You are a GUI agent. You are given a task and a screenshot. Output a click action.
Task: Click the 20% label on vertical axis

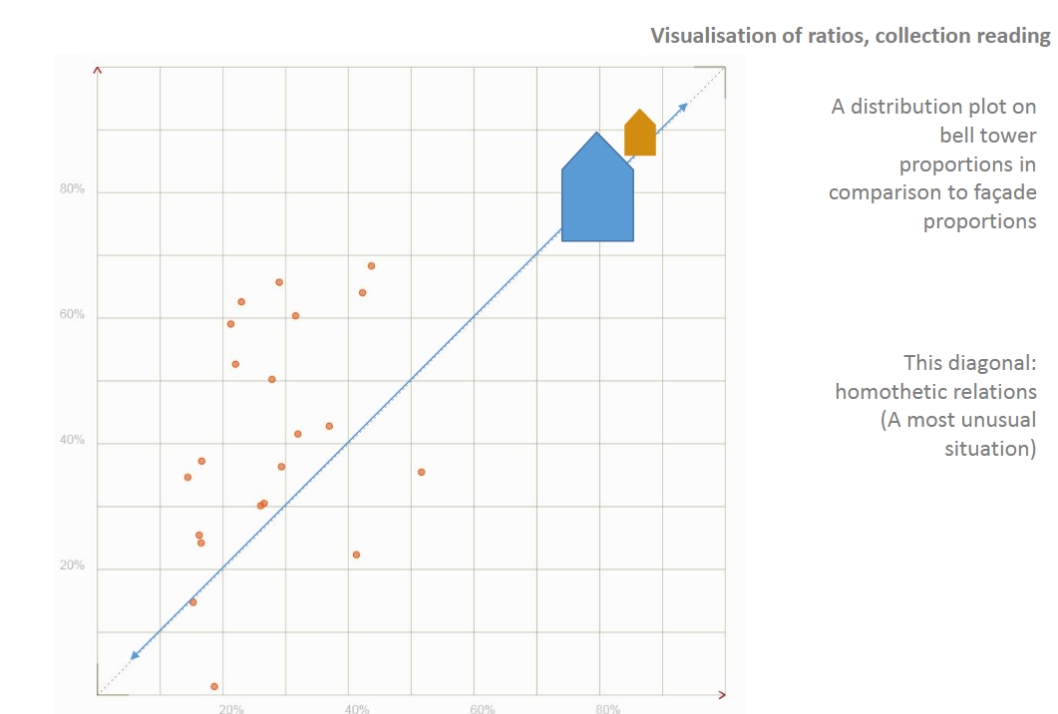click(72, 566)
